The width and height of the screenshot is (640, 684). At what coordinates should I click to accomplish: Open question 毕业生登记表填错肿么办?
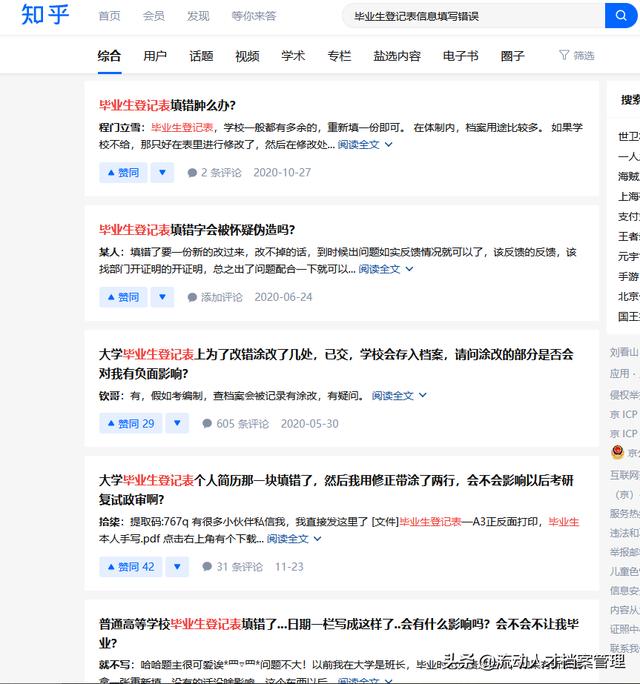(167, 105)
